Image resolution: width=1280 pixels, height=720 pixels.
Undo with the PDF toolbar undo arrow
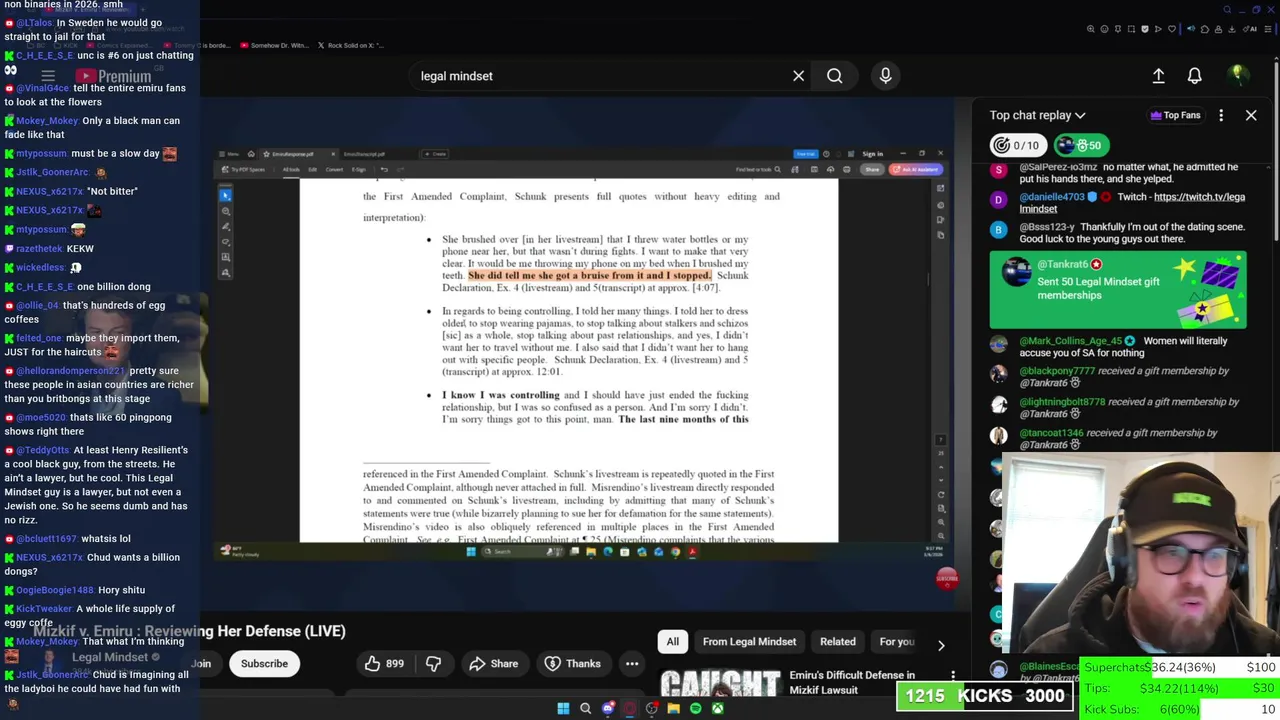(x=384, y=169)
